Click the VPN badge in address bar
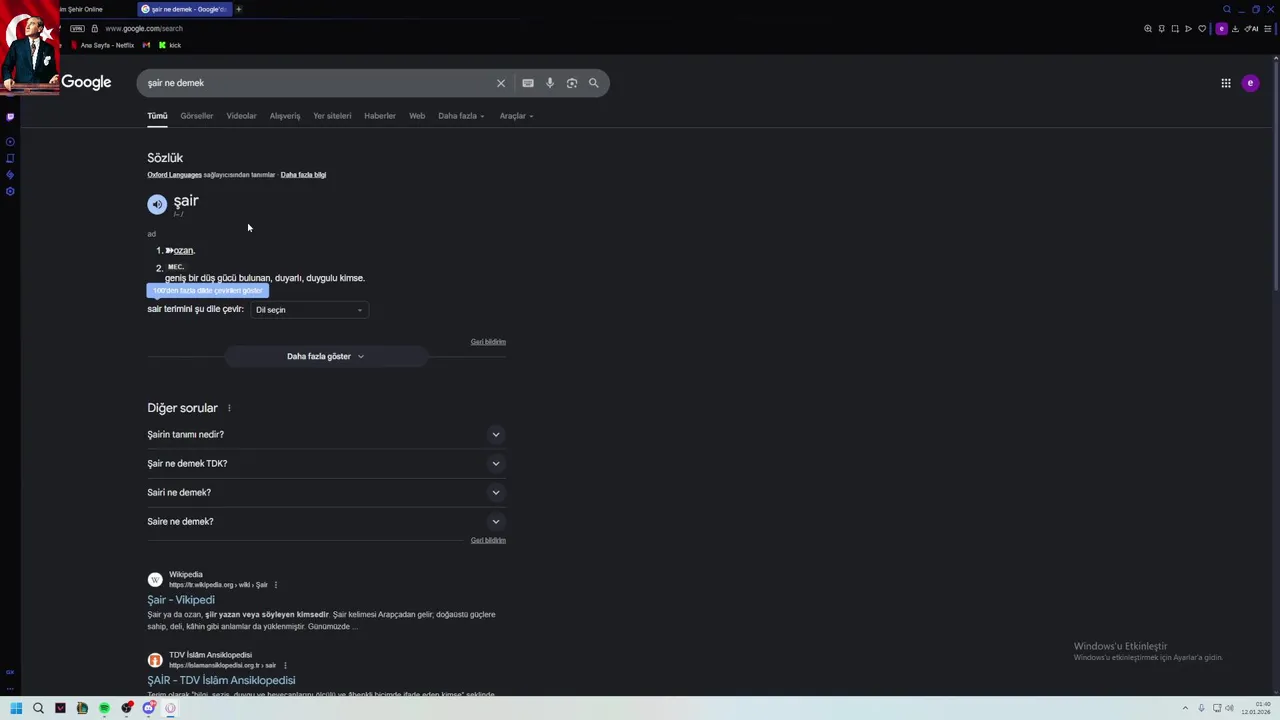The height and width of the screenshot is (720, 1280). (77, 29)
